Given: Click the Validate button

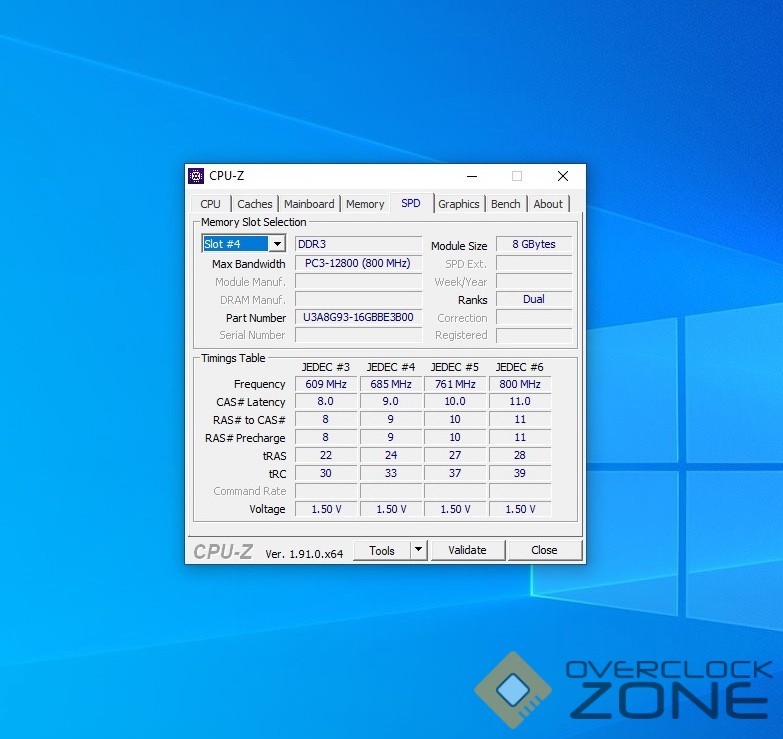Looking at the screenshot, I should pos(467,550).
